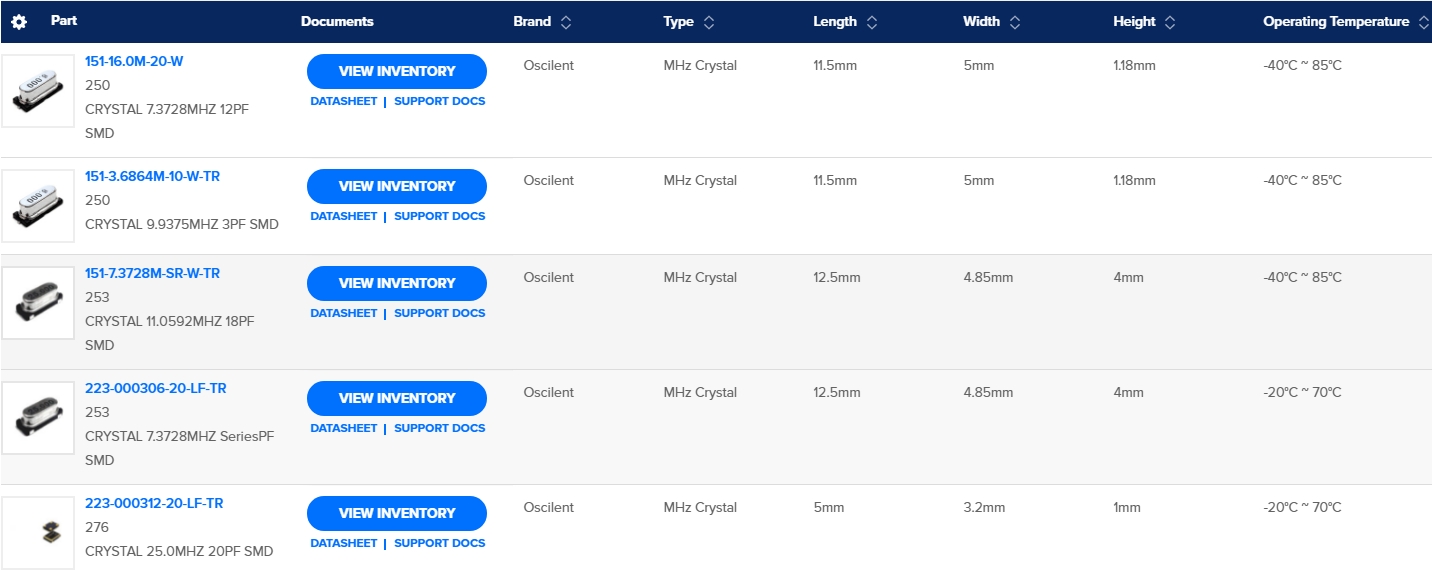This screenshot has height=570, width=1432.
Task: Click thumbnail image of part 151-16.0M-20-W
Action: point(38,91)
